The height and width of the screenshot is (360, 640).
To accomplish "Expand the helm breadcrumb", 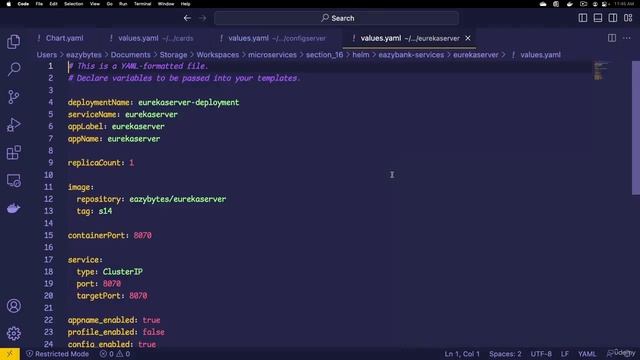I will [x=361, y=55].
